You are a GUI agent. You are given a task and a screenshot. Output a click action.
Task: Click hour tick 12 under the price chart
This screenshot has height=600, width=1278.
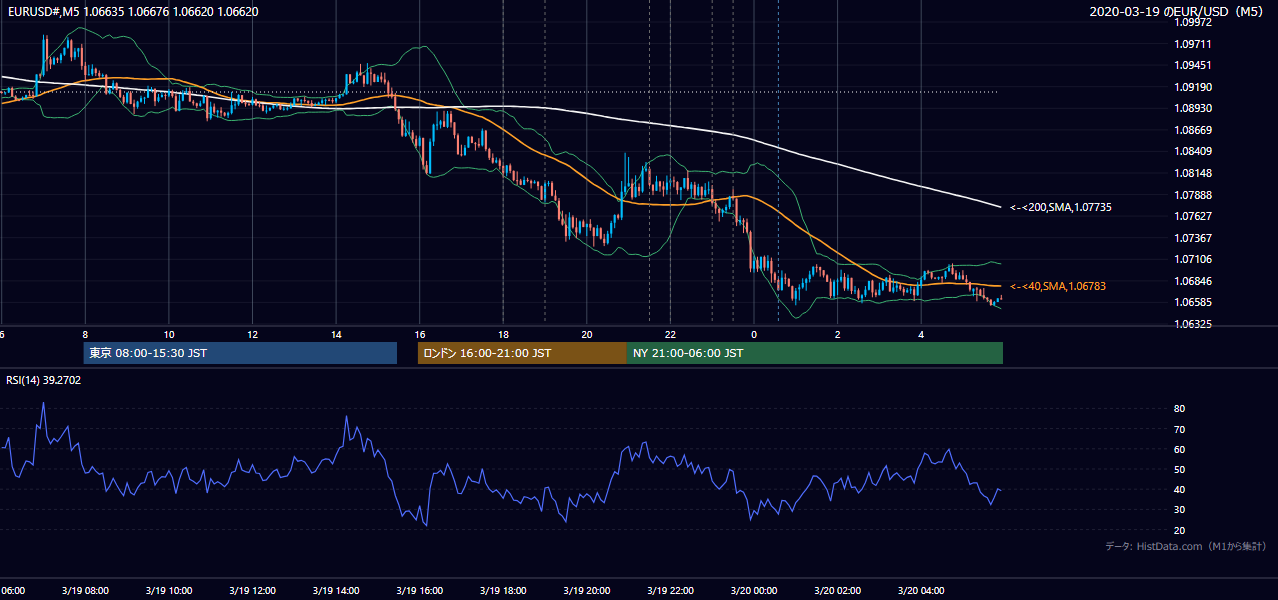pos(252,334)
